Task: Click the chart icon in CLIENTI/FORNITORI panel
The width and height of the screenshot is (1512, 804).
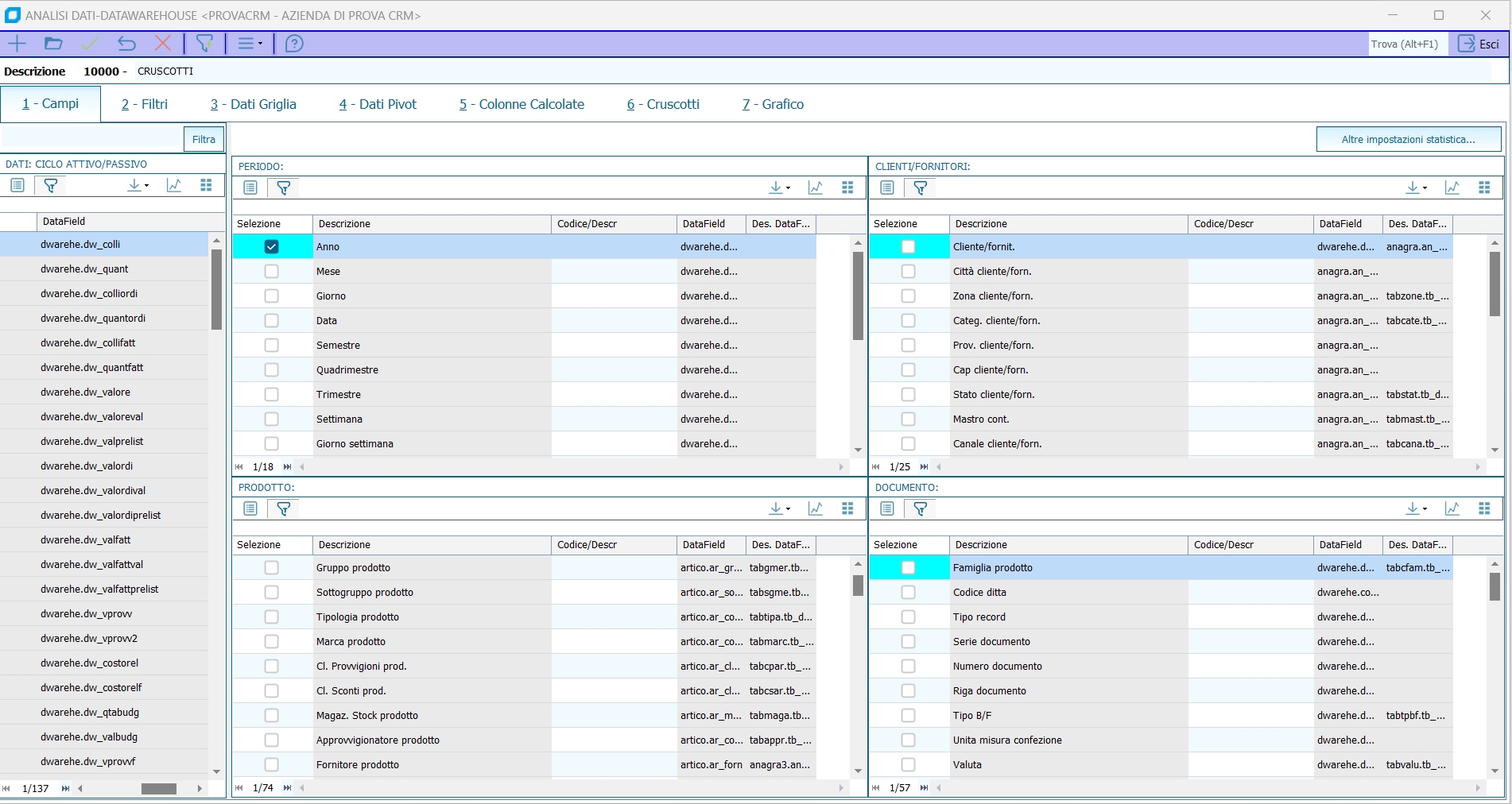Action: coord(1452,187)
